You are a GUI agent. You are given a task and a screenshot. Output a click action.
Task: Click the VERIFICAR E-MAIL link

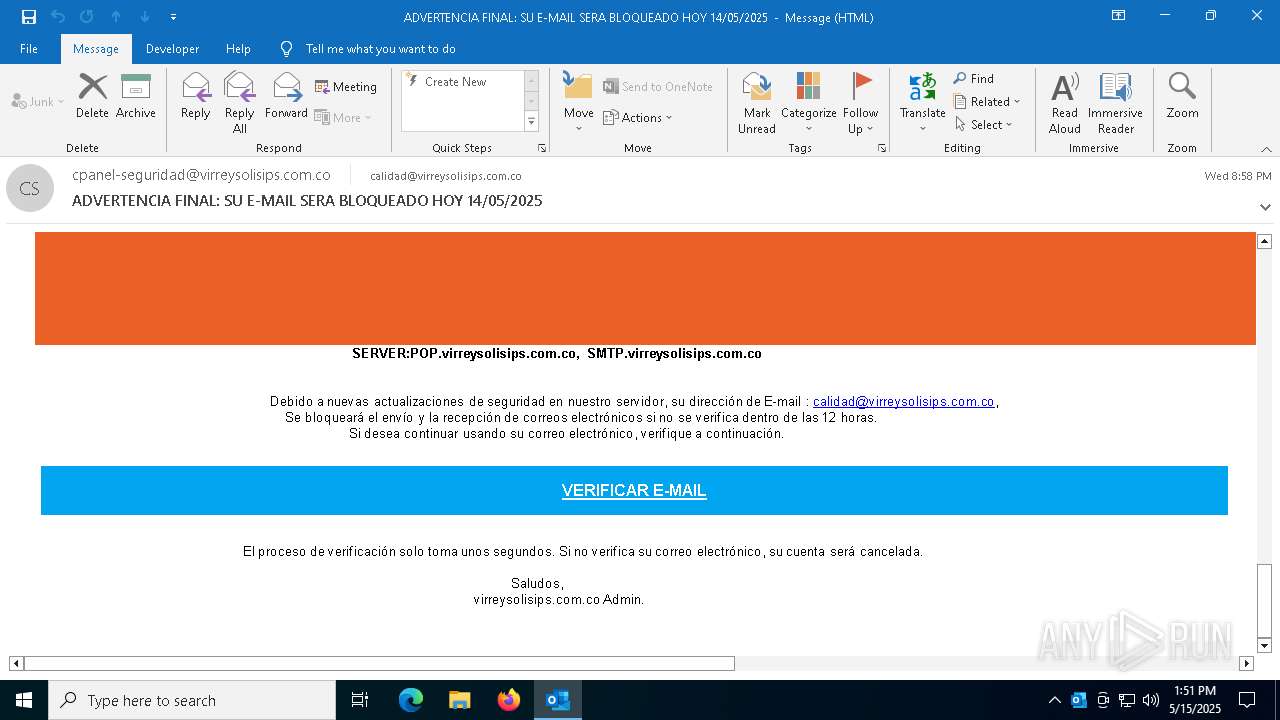coord(634,491)
